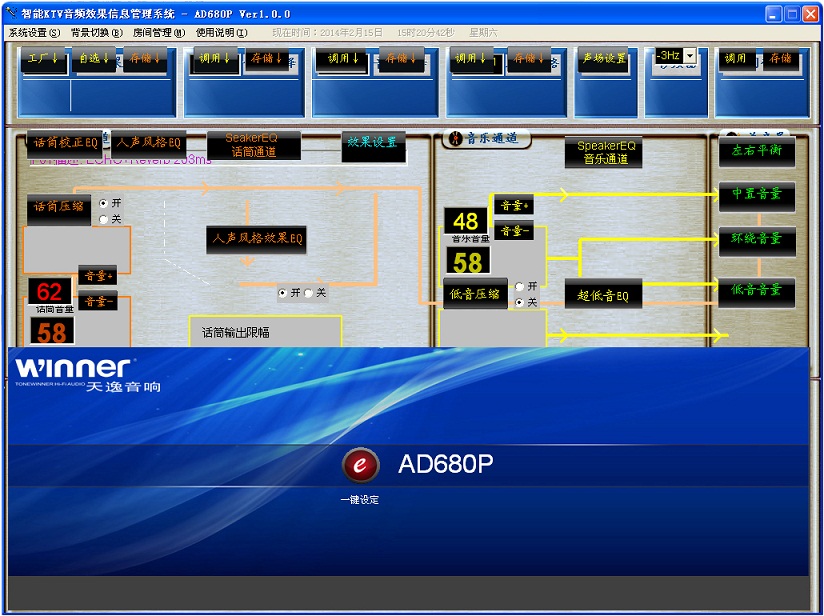Click the yellow 48 music volume display

(x=466, y=221)
